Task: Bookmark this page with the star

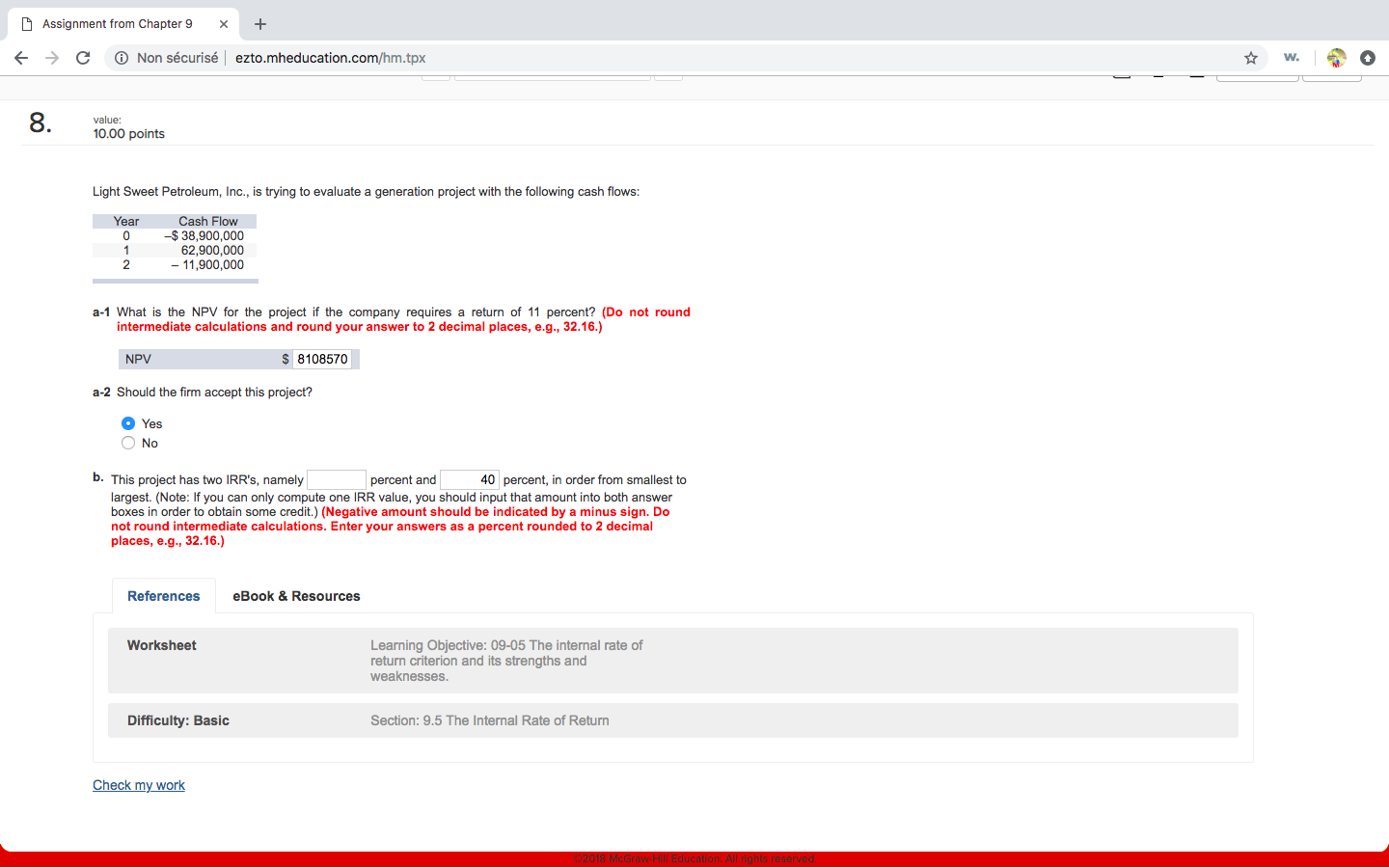Action: coord(1250,58)
